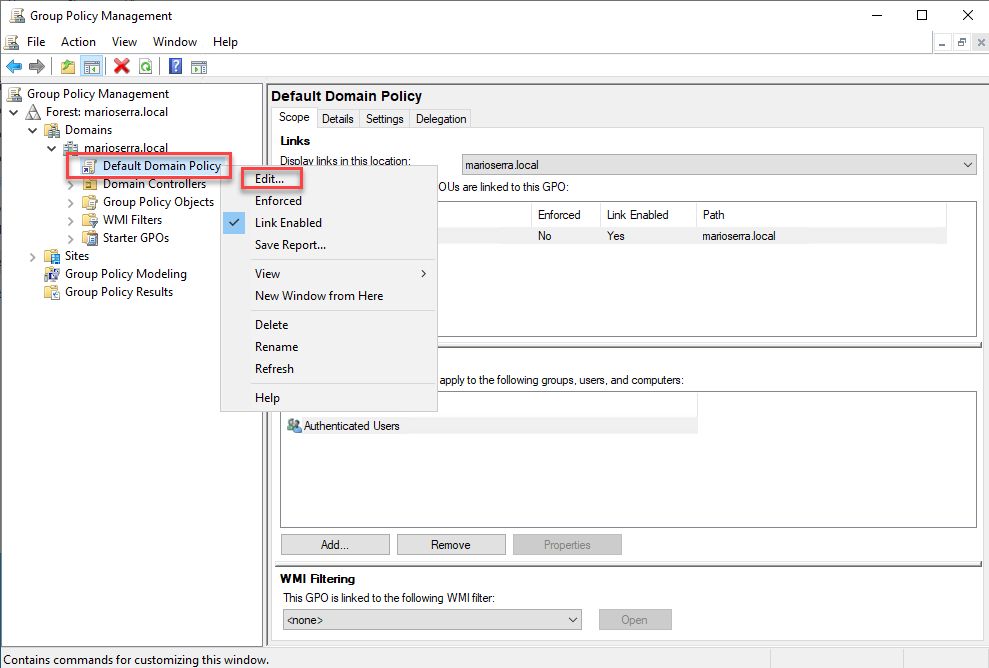Select the Group Policy Results icon
The height and width of the screenshot is (668, 989).
point(52,292)
